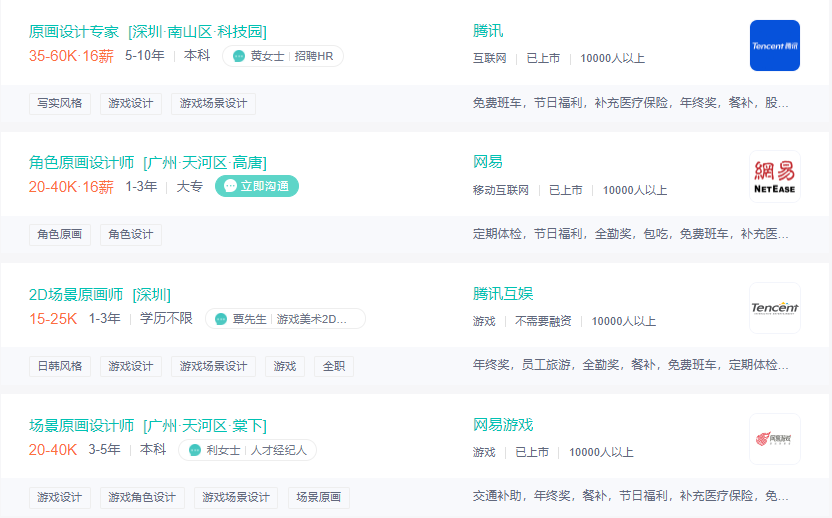The image size is (832, 518).
Task: Go to the 腾讯互娱 company page
Action: pos(503,294)
